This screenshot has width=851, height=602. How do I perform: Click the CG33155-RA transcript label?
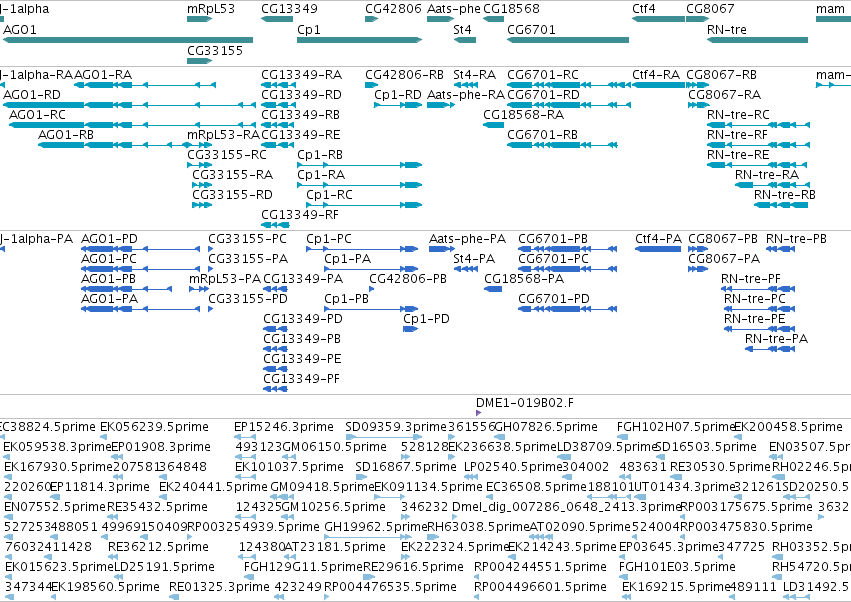click(232, 175)
